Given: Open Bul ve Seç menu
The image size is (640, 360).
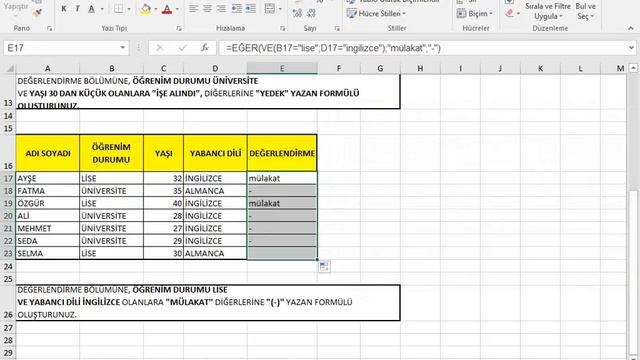Looking at the screenshot, I should 585,11.
